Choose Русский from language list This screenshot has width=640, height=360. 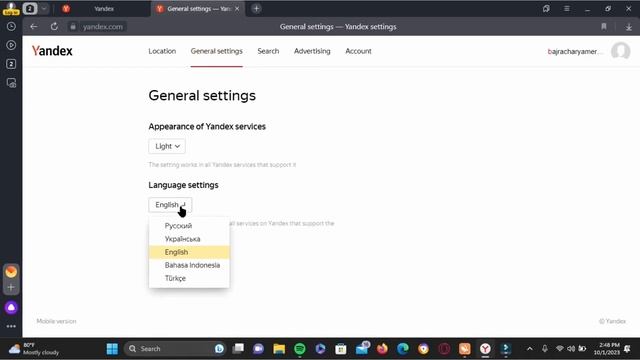189,226
